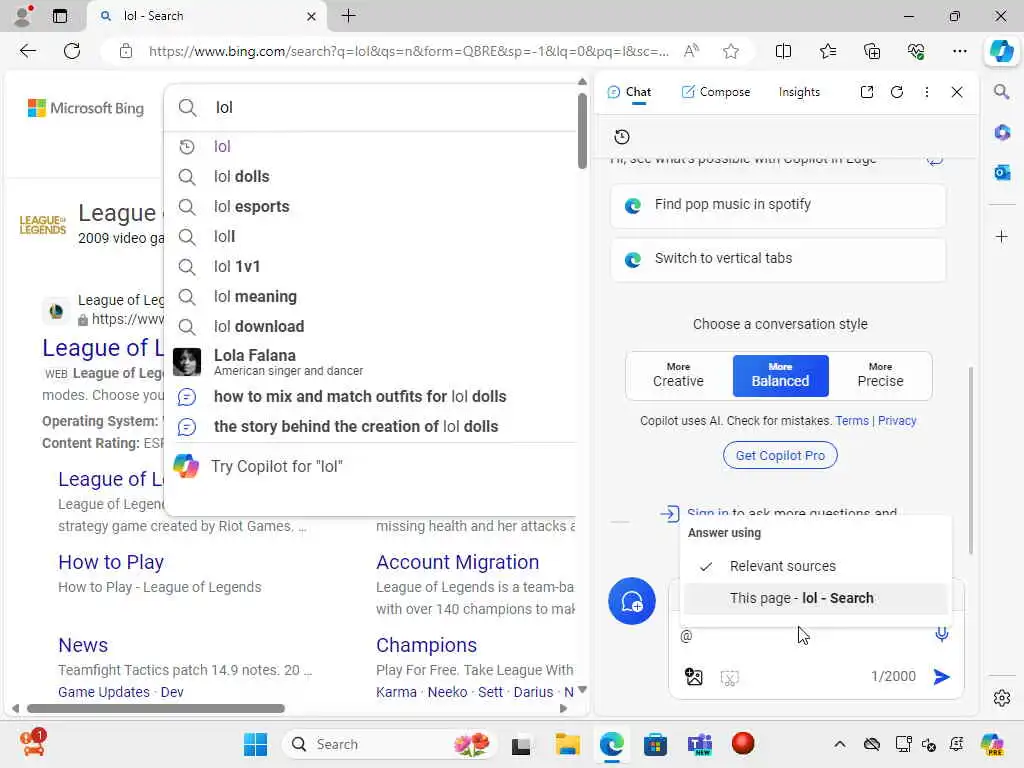The height and width of the screenshot is (768, 1024).
Task: Select the recent 'lol' history suggestion
Action: coord(370,146)
